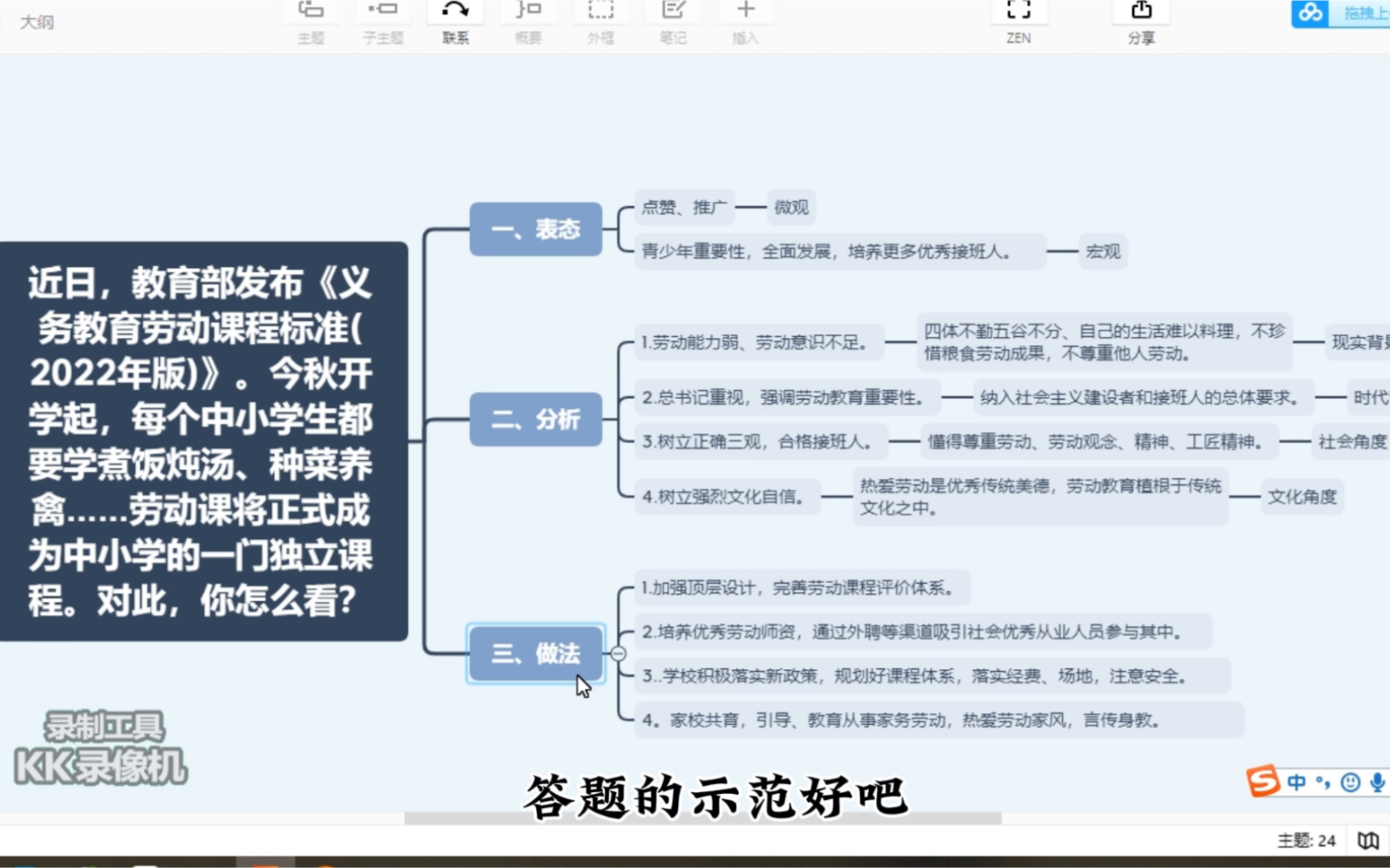
Task: Collapse the 三、做法 branch with minus toggle
Action: click(x=619, y=653)
